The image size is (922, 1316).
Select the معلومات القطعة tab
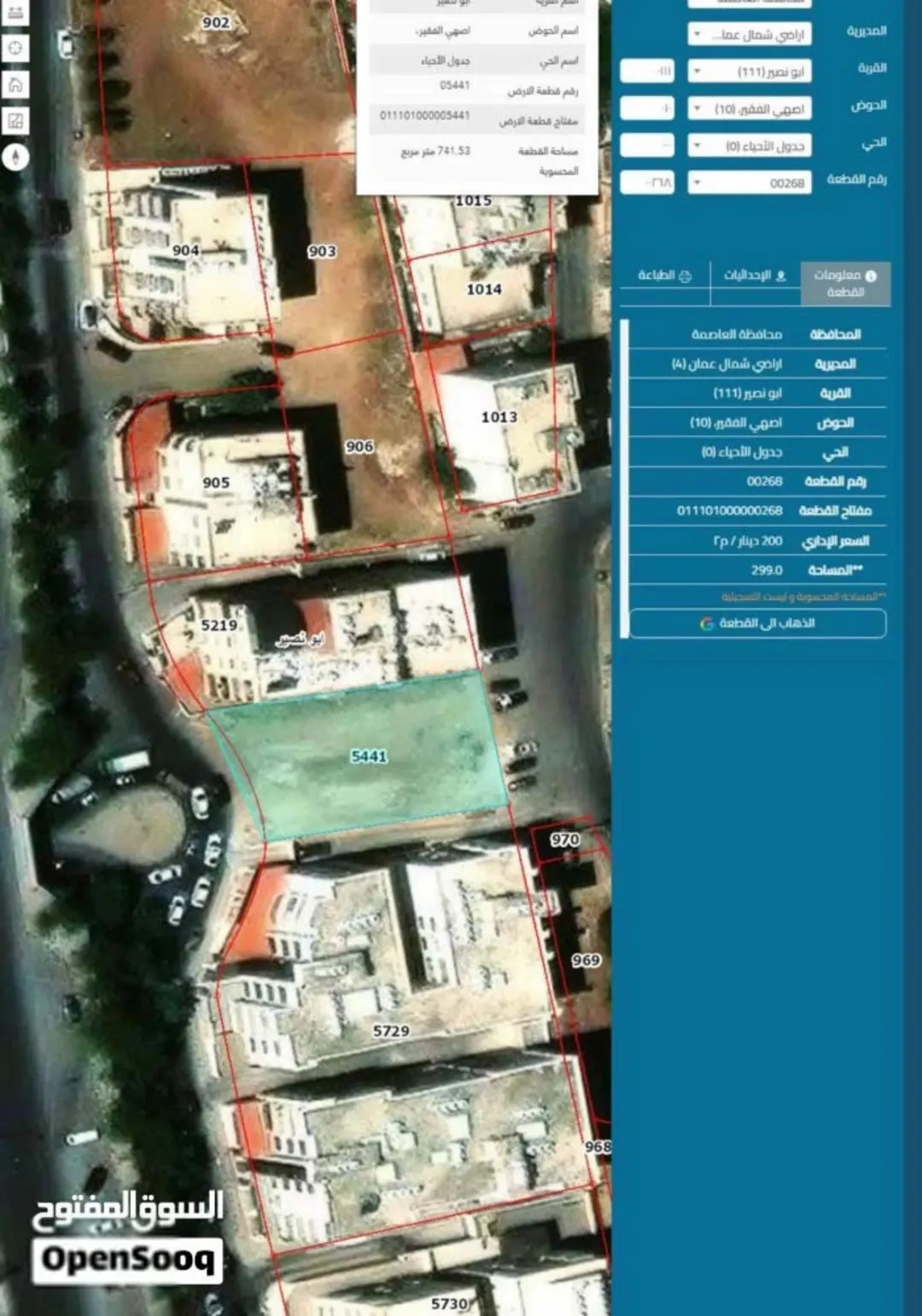[x=845, y=283]
